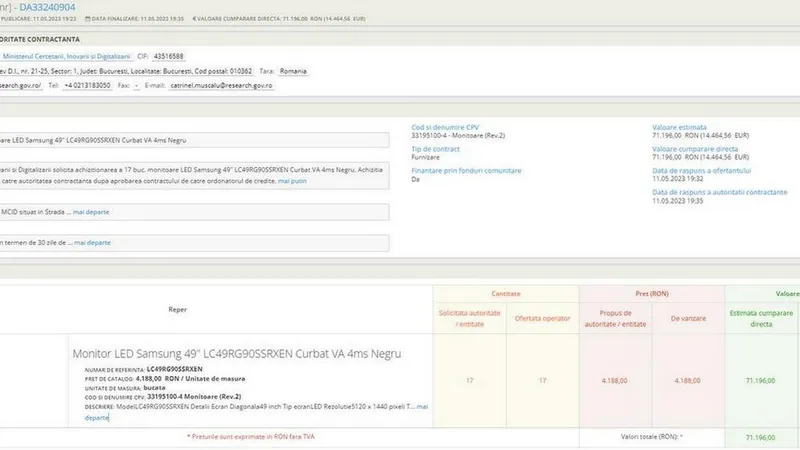Click the euro icon beside Valoare cumparare directa
800x450 pixels.
tap(194, 19)
